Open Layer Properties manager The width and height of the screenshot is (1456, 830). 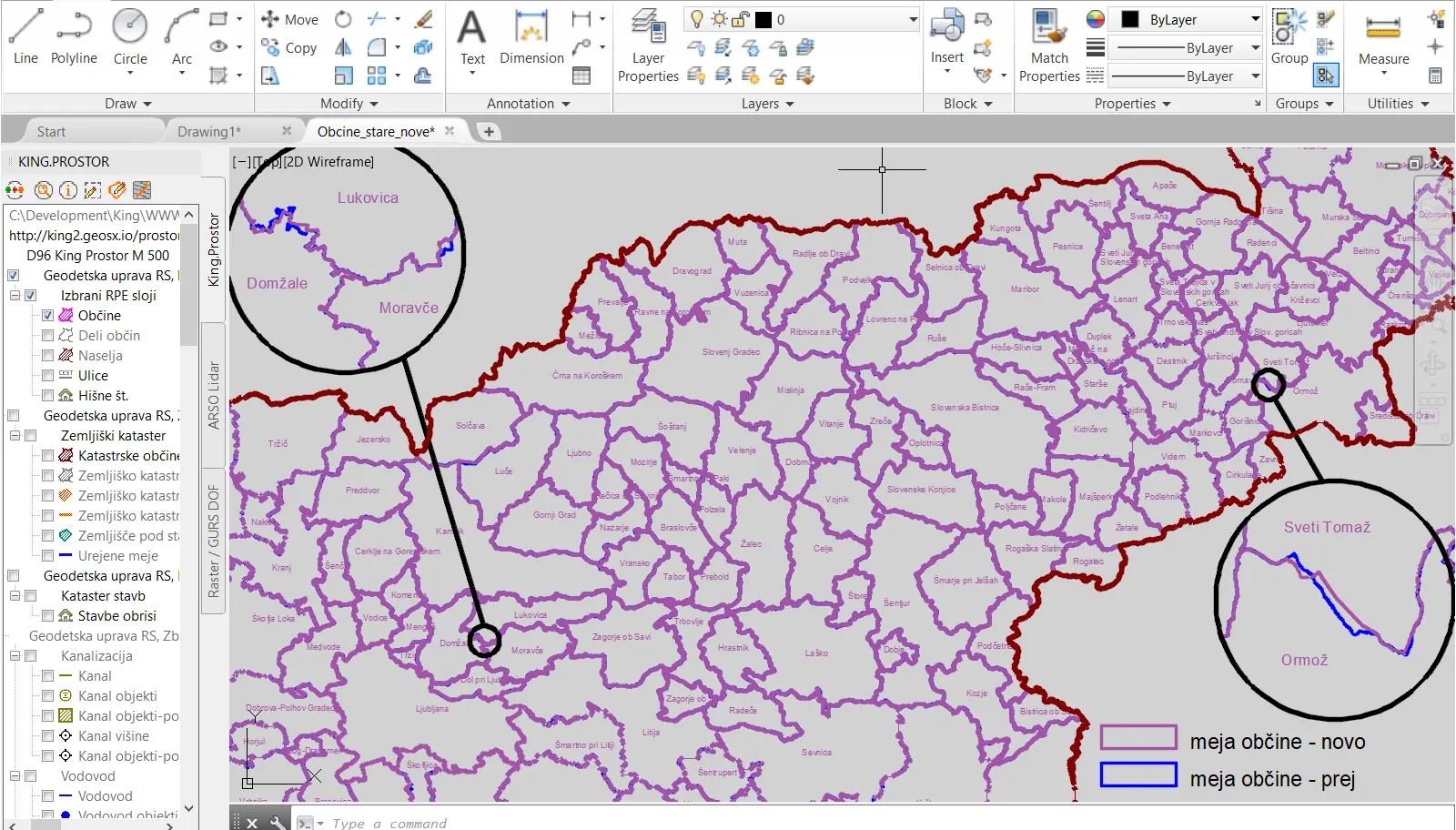pos(648,44)
